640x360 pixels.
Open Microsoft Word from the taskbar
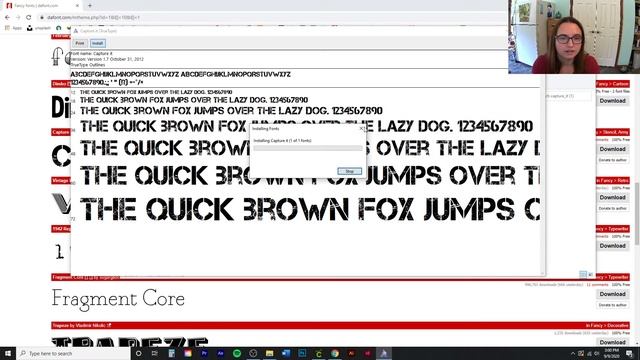[x=286, y=353]
